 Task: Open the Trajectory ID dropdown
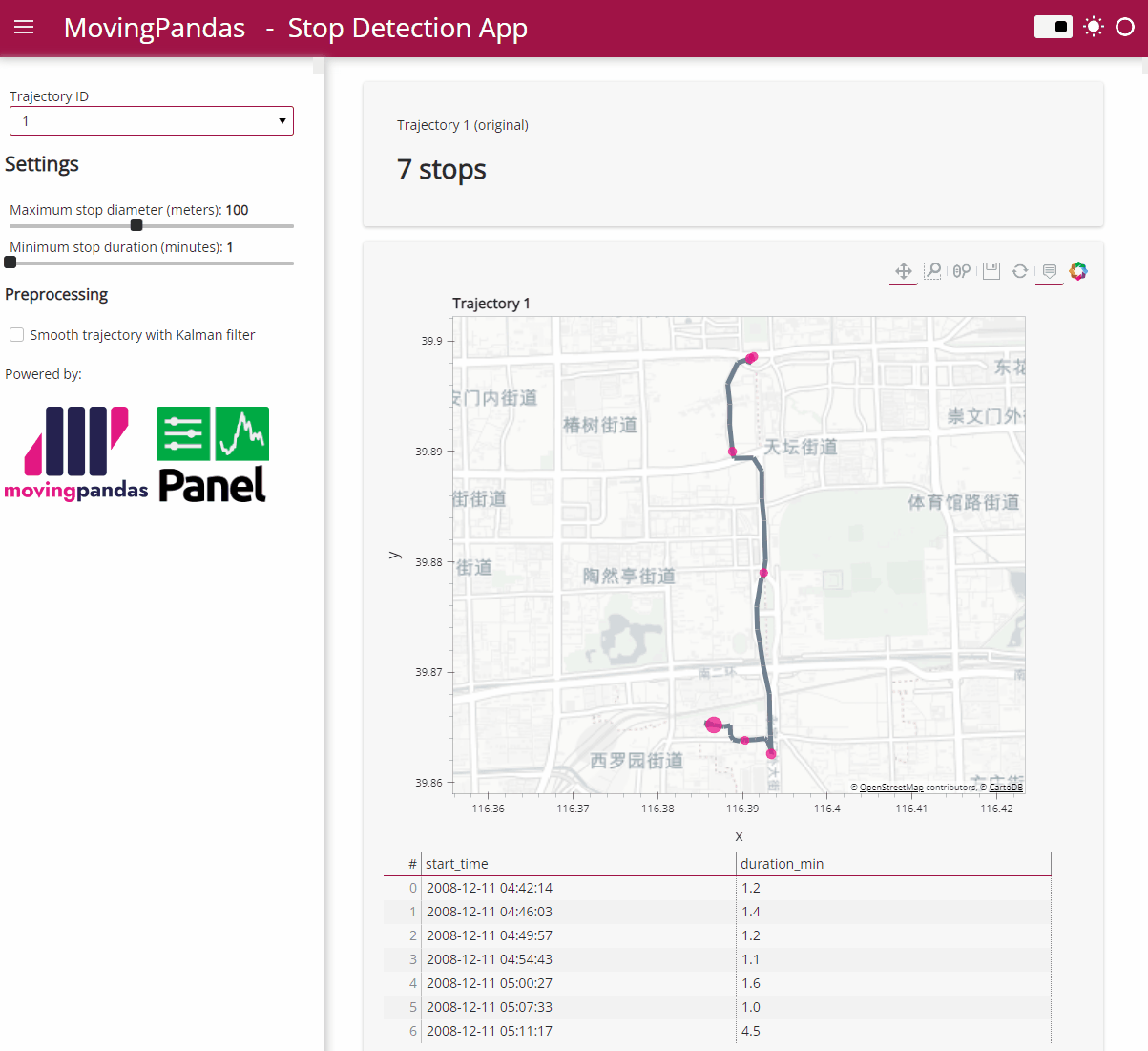click(x=152, y=121)
